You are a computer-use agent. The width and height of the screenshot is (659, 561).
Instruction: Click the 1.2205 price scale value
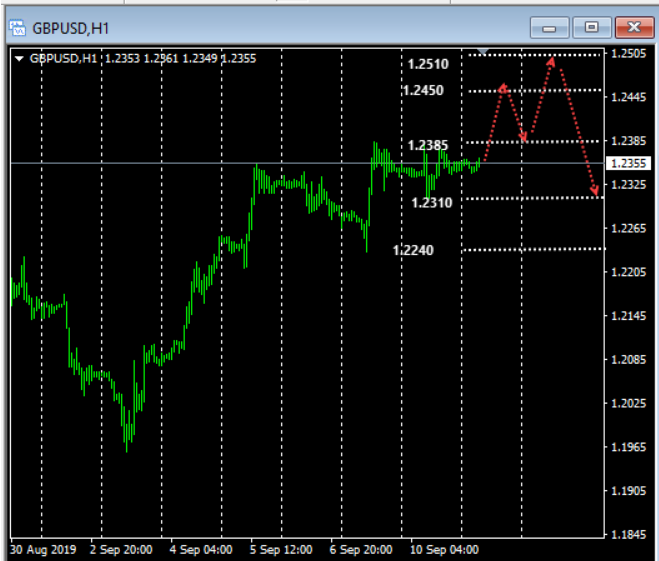click(x=629, y=272)
